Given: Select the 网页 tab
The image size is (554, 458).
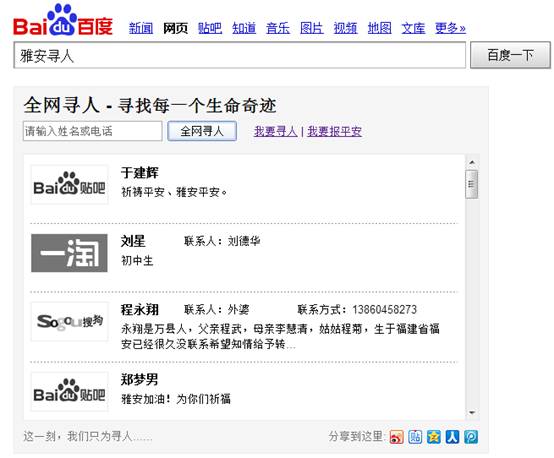Looking at the screenshot, I should click(175, 28).
